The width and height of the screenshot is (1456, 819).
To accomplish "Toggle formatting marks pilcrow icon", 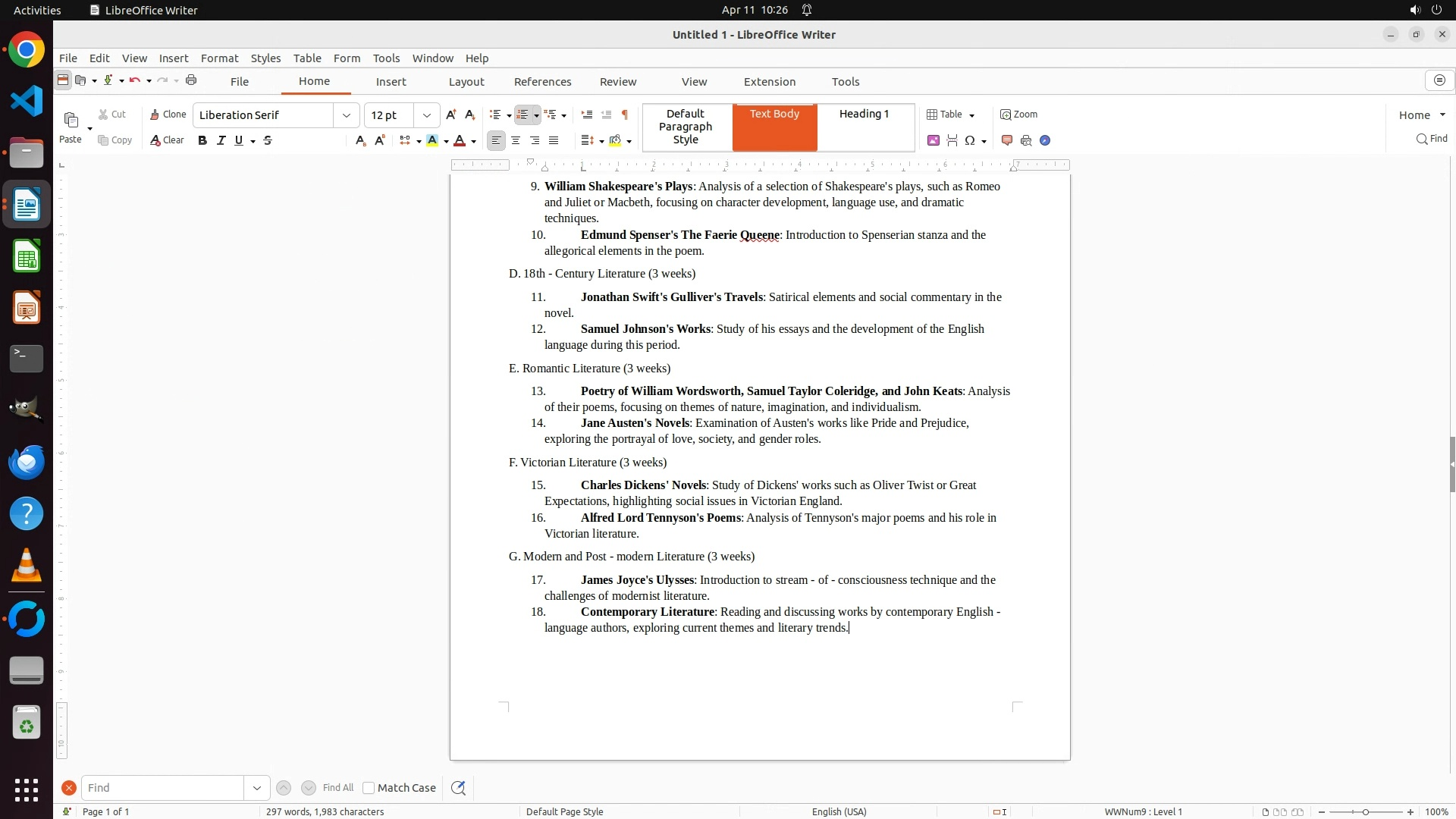I will [625, 115].
